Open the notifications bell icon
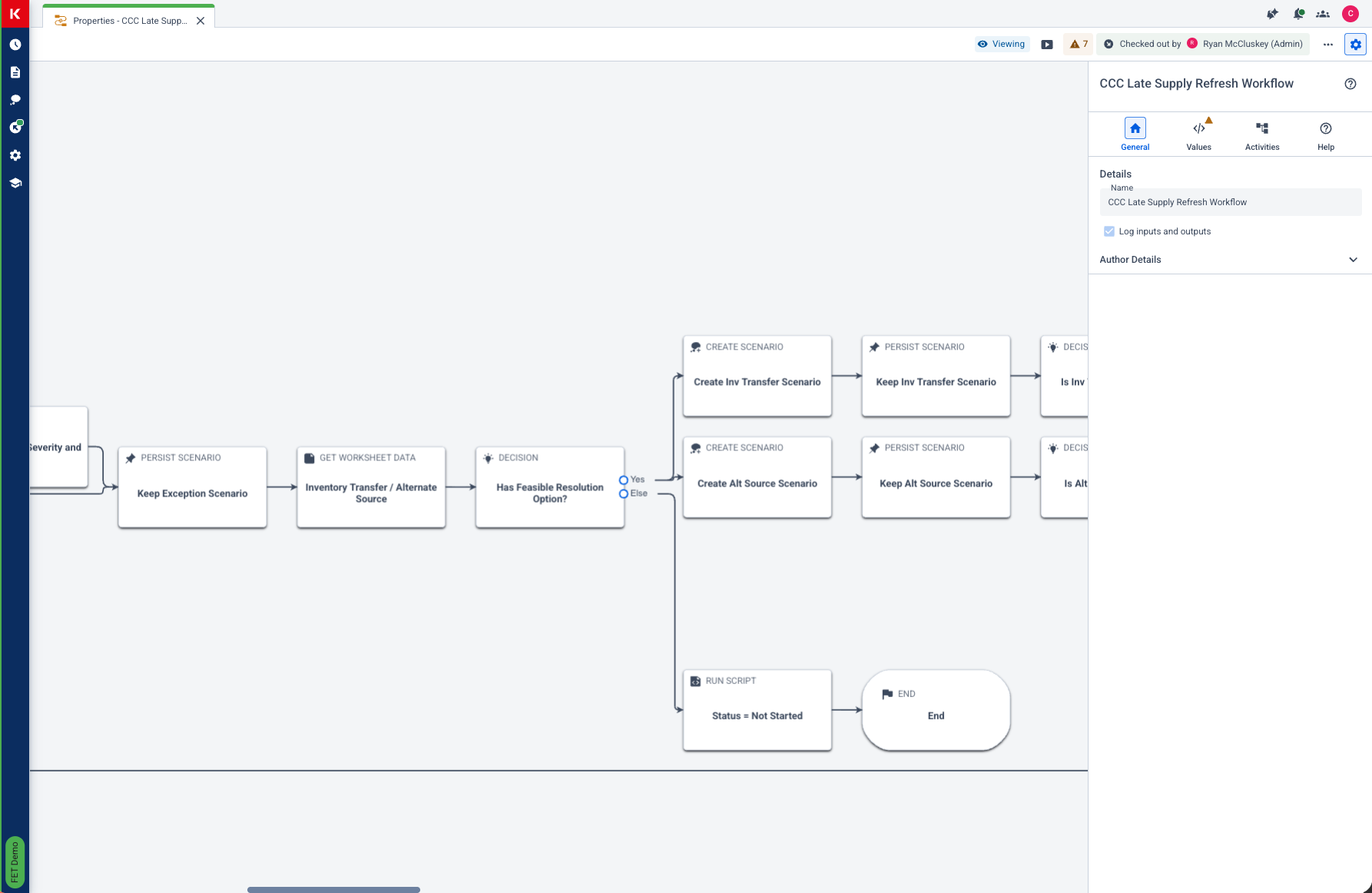The image size is (1372, 893). pos(1298,14)
